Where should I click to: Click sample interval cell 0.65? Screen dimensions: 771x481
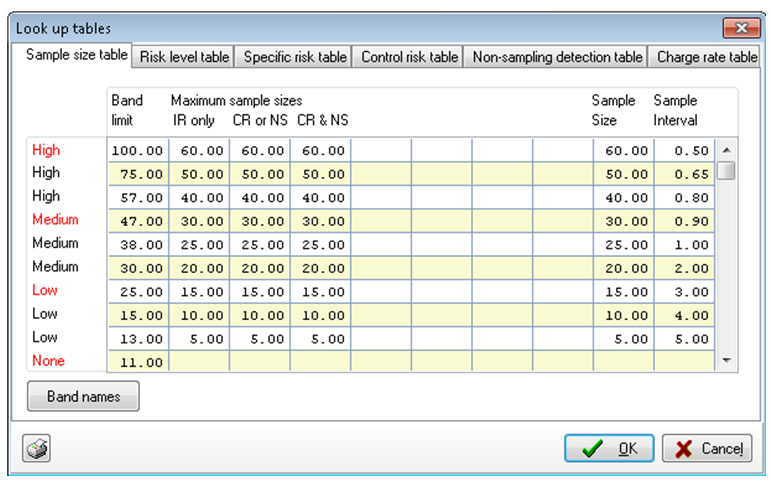[684, 174]
